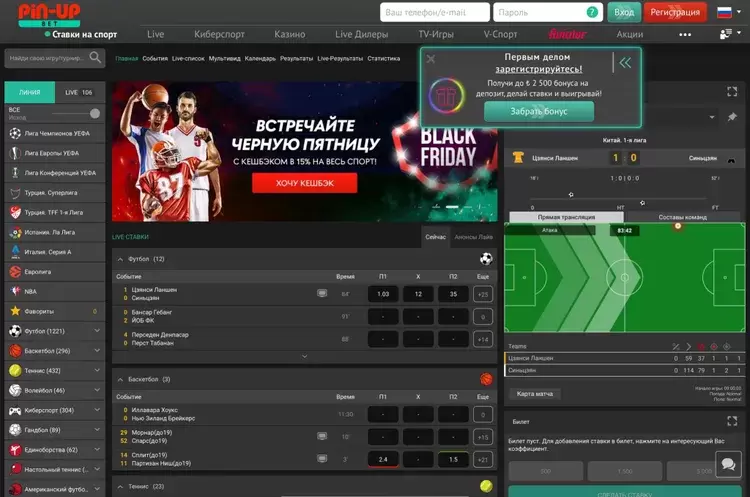Viewport: 750px width, 497px height.
Task: Open Евролига in sidebar
Action: (55, 272)
